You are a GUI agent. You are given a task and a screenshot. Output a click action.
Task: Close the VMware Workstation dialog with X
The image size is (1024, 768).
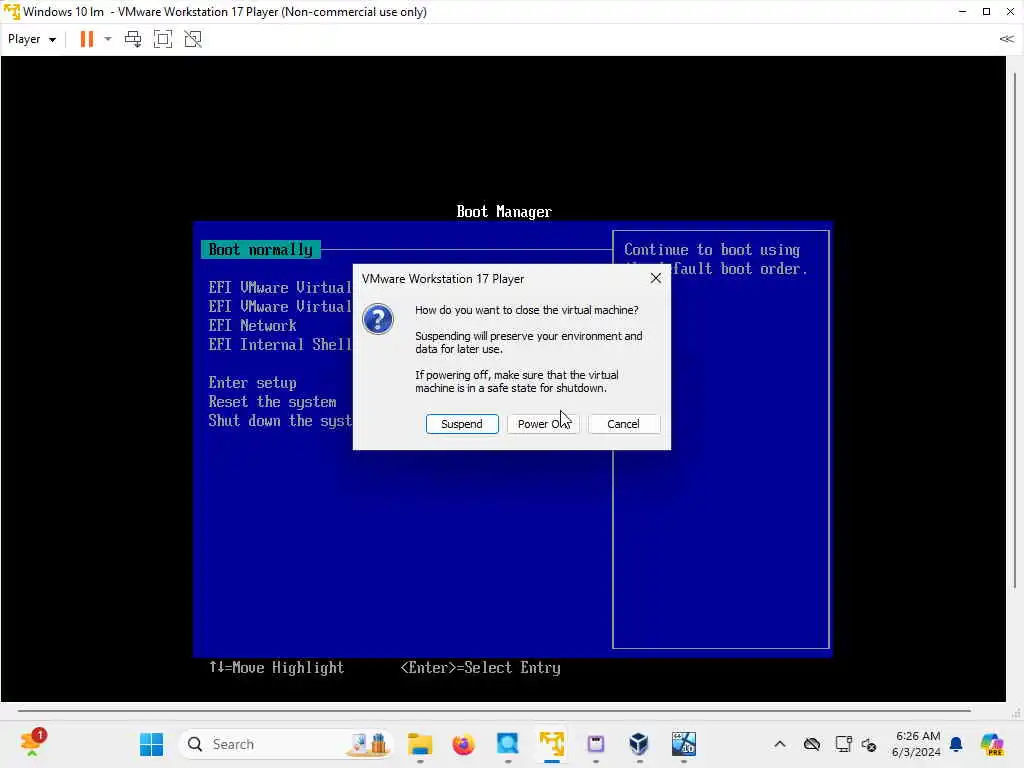(x=656, y=278)
